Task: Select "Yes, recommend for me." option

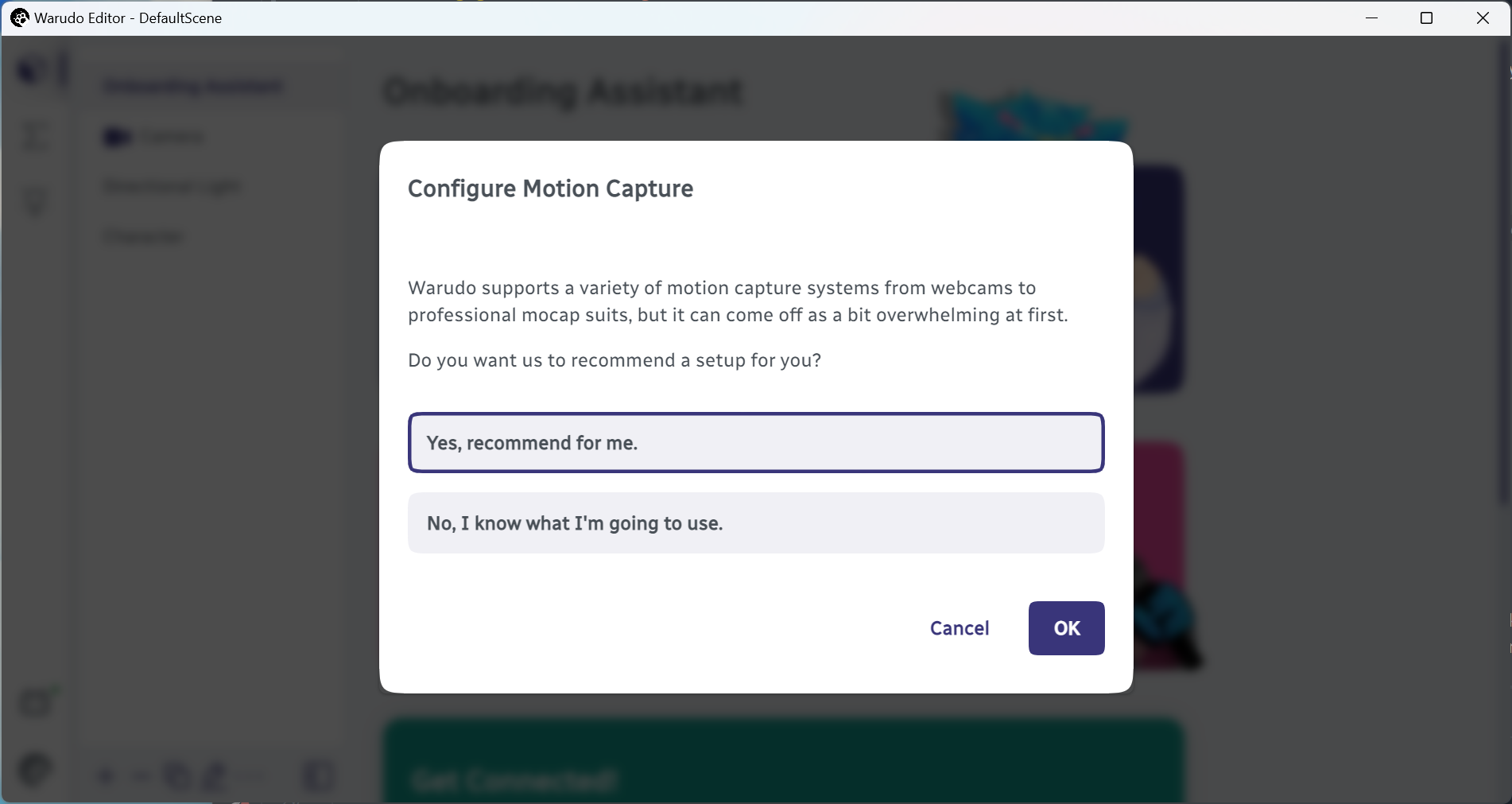Action: 756,443
